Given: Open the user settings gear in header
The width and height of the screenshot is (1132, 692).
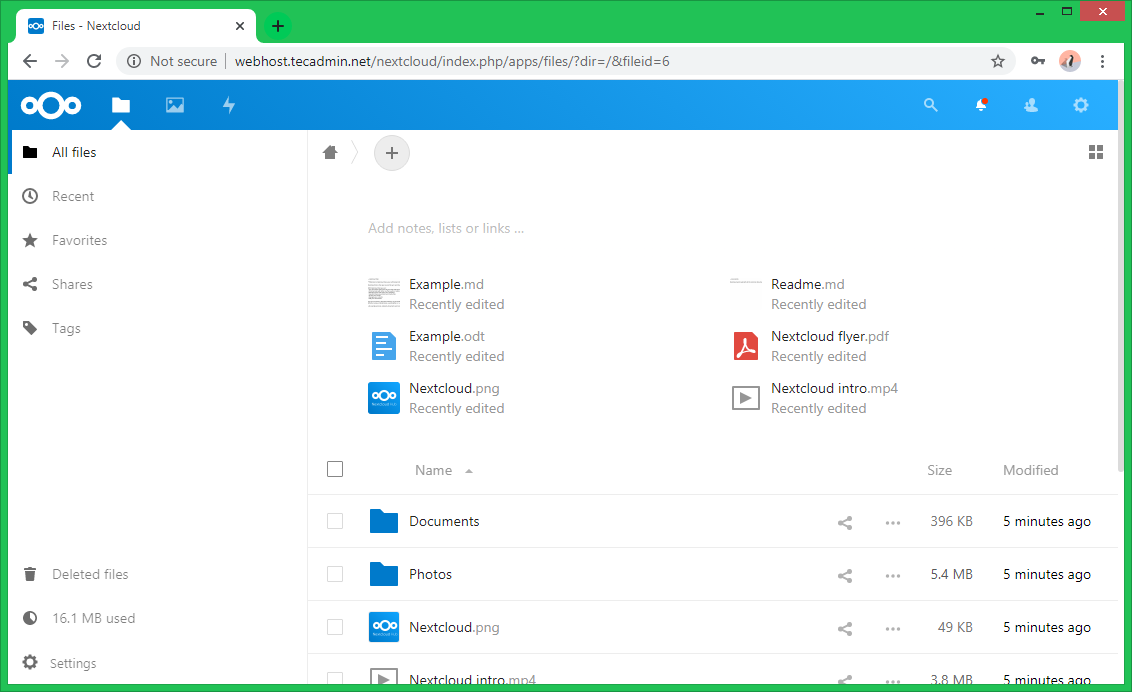Looking at the screenshot, I should coord(1081,105).
